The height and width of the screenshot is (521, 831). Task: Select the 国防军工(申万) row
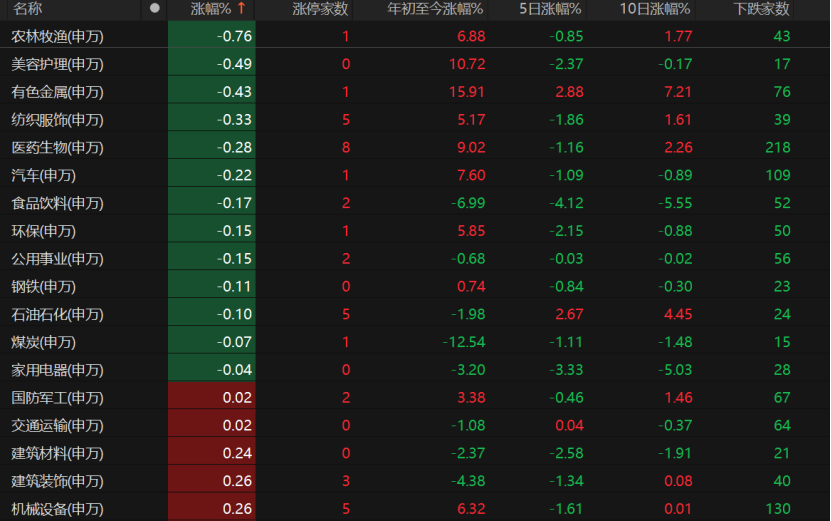click(x=57, y=397)
